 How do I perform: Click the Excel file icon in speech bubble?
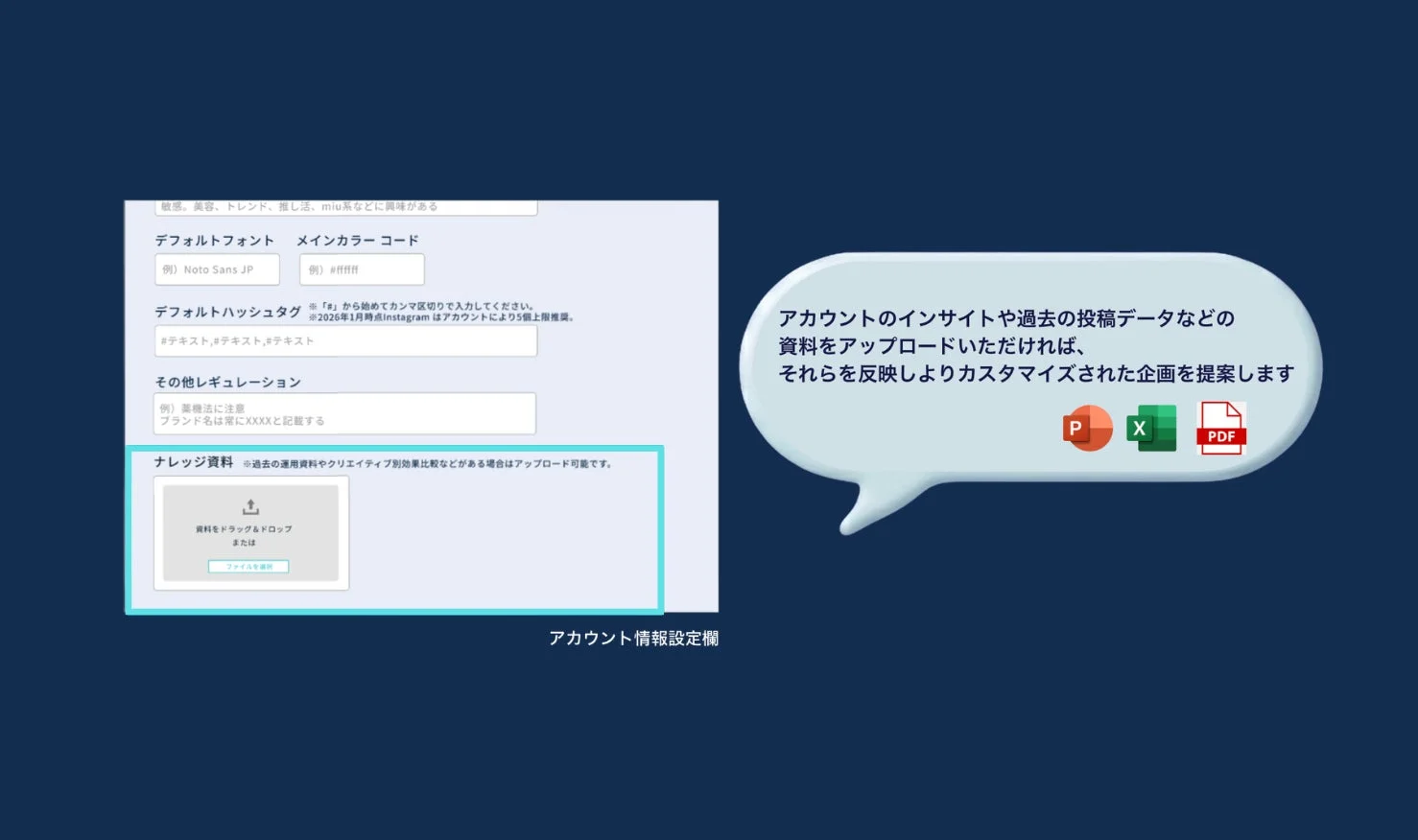point(1151,428)
